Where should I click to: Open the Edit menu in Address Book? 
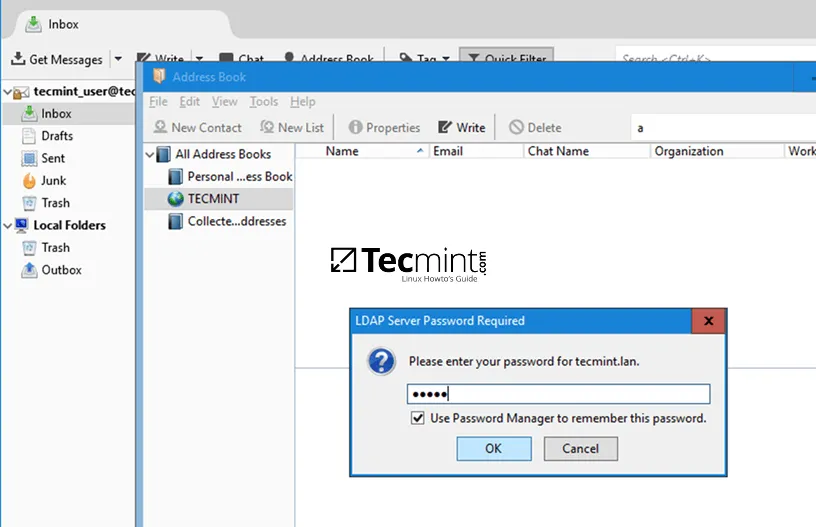pyautogui.click(x=189, y=101)
